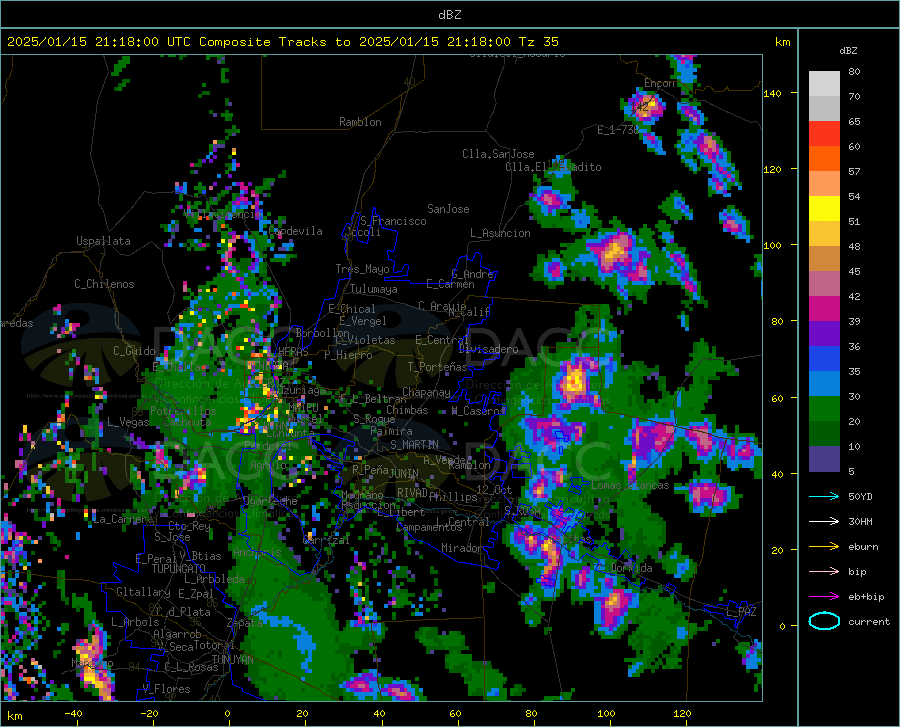Click the 'E_Vergel' map label
The image size is (900, 727).
[x=363, y=321]
